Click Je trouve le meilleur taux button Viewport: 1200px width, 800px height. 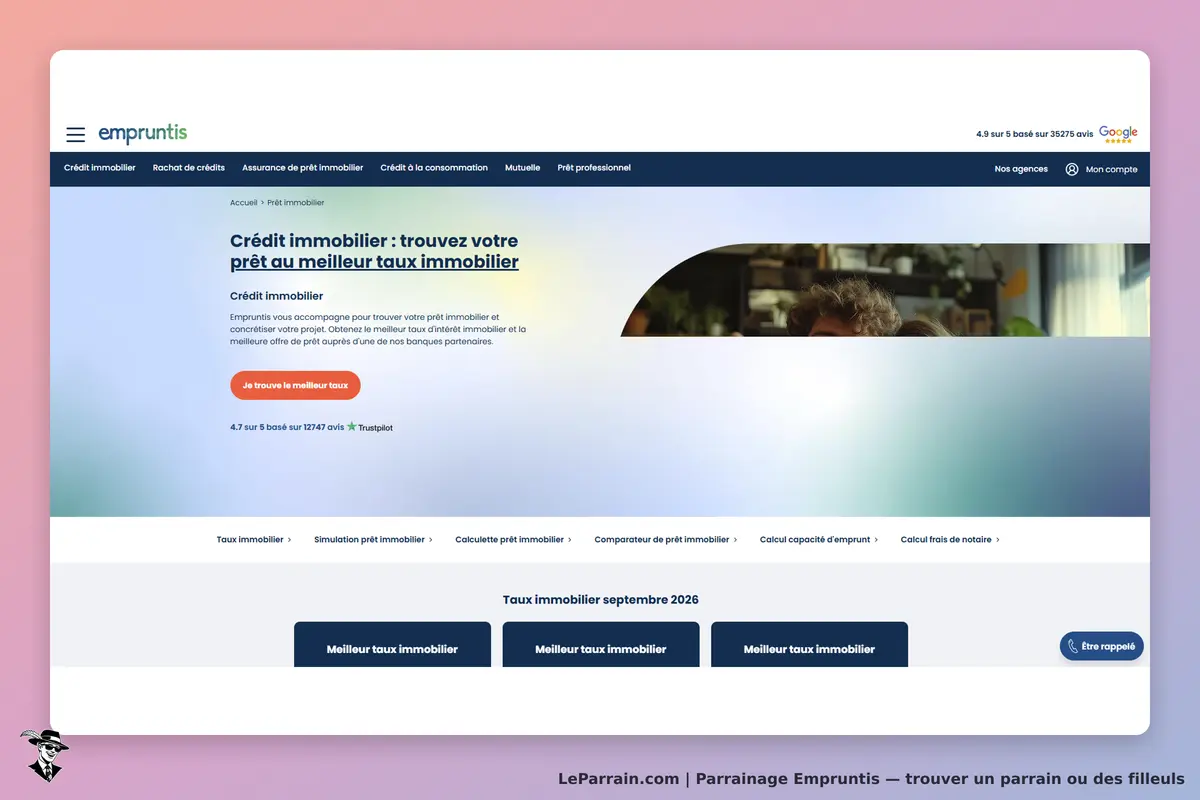(295, 385)
